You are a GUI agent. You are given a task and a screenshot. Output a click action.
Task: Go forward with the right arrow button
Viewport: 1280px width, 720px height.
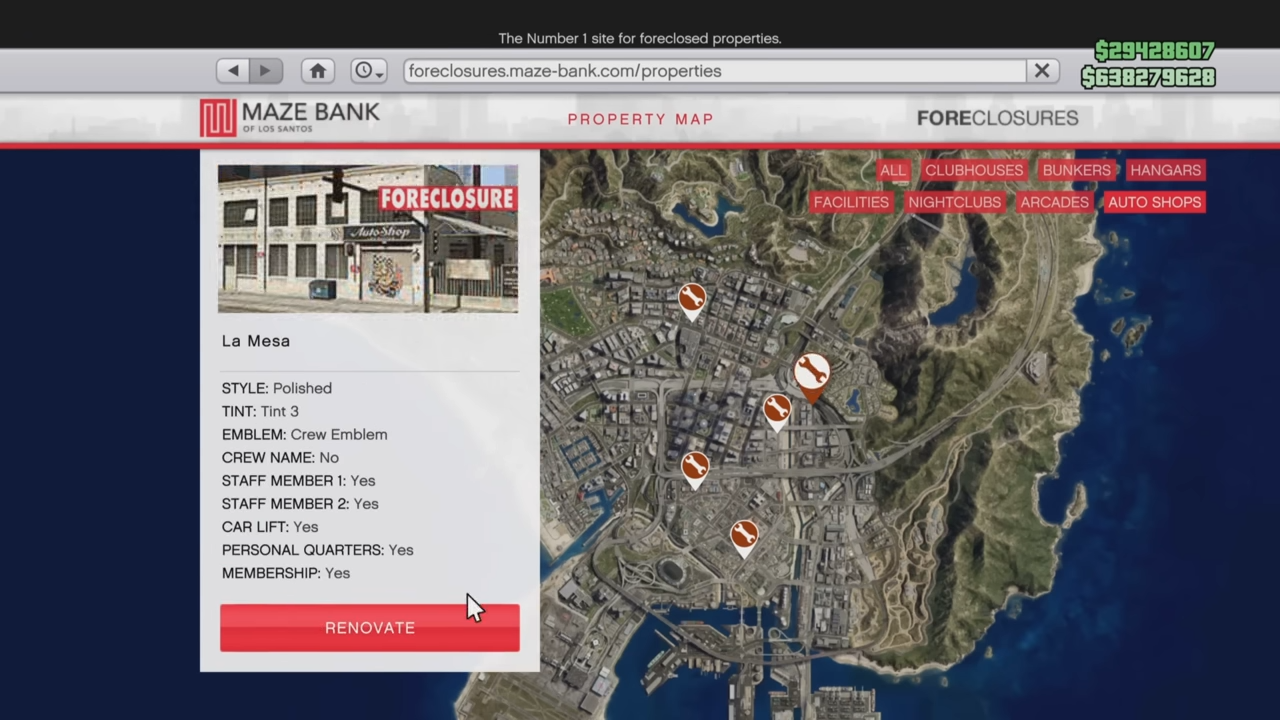click(x=266, y=71)
